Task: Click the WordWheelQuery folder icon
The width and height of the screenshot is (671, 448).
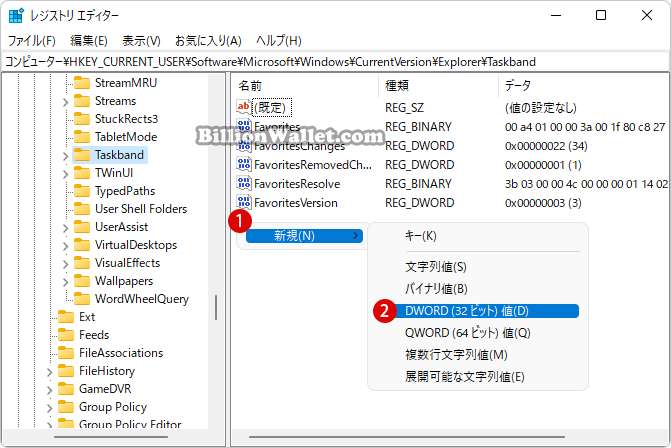Action: 82,298
